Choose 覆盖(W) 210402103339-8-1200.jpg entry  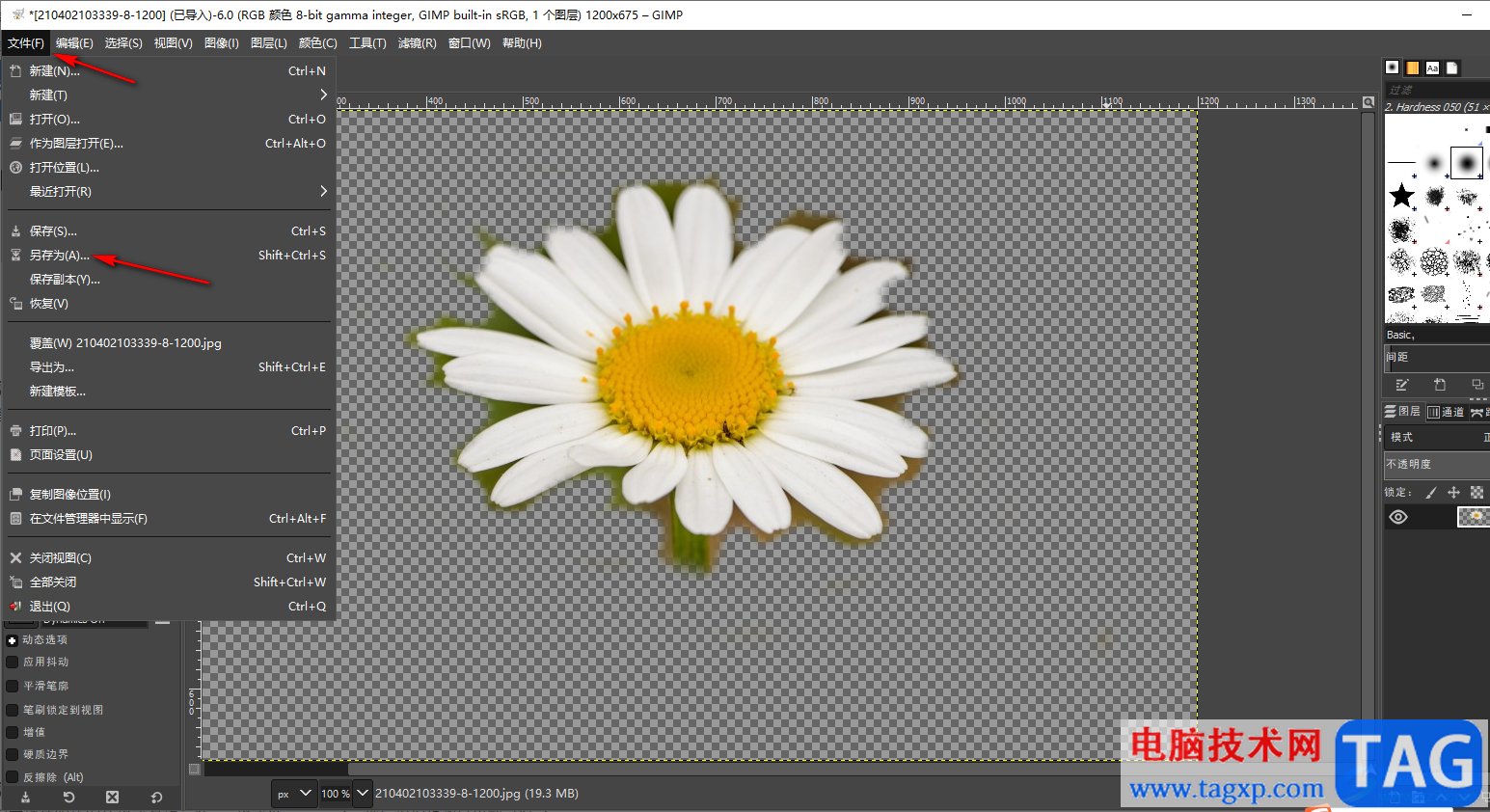tap(169, 342)
